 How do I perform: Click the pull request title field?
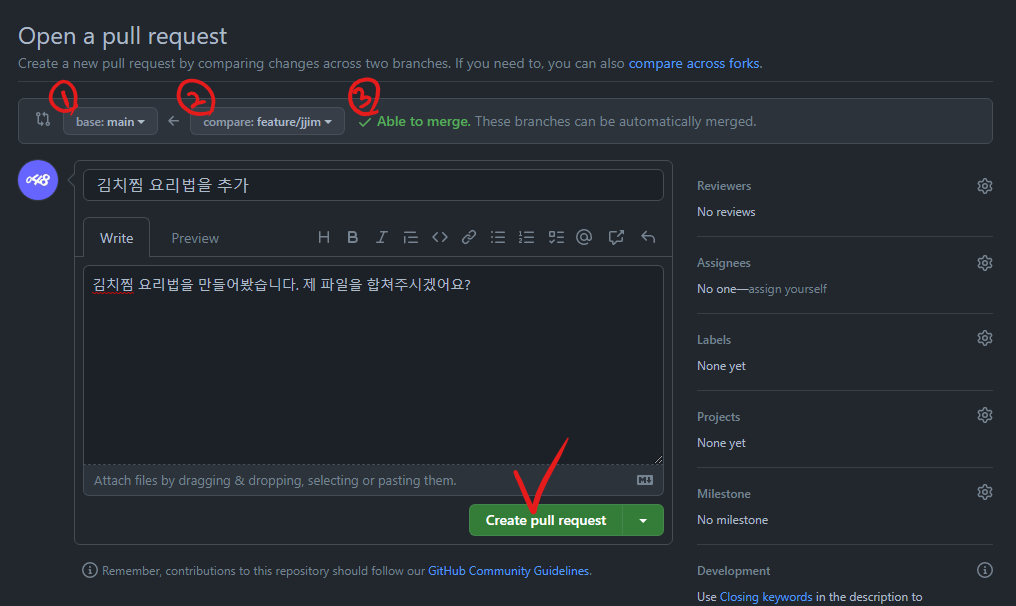coord(373,185)
